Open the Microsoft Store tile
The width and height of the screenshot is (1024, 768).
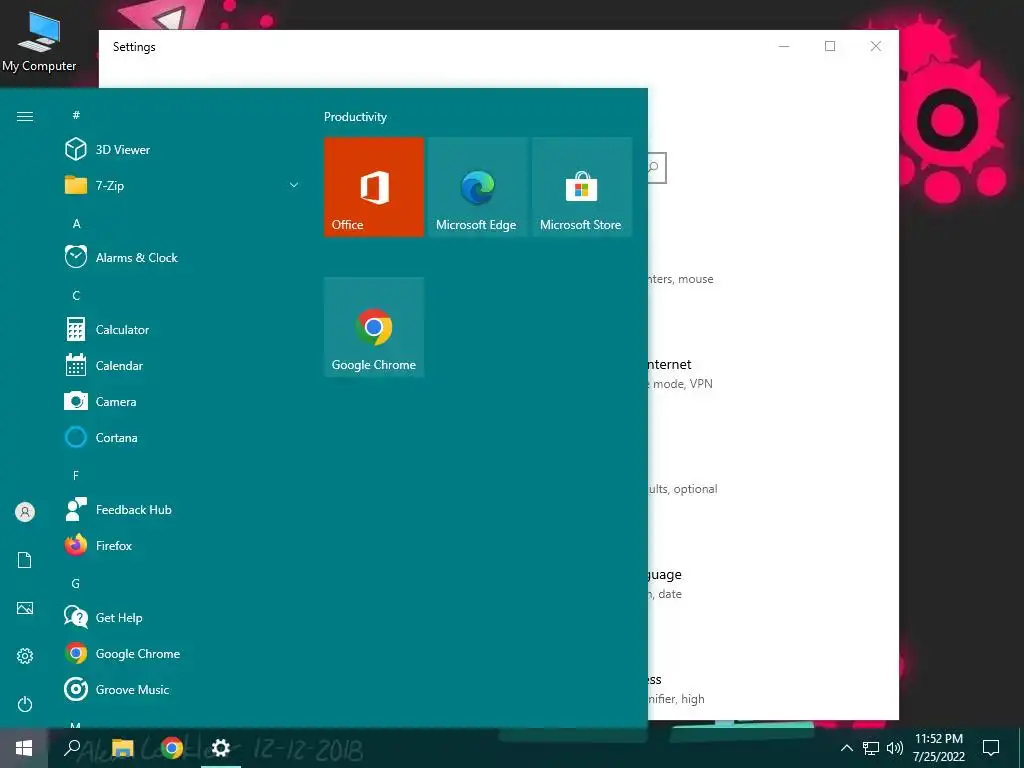click(581, 187)
